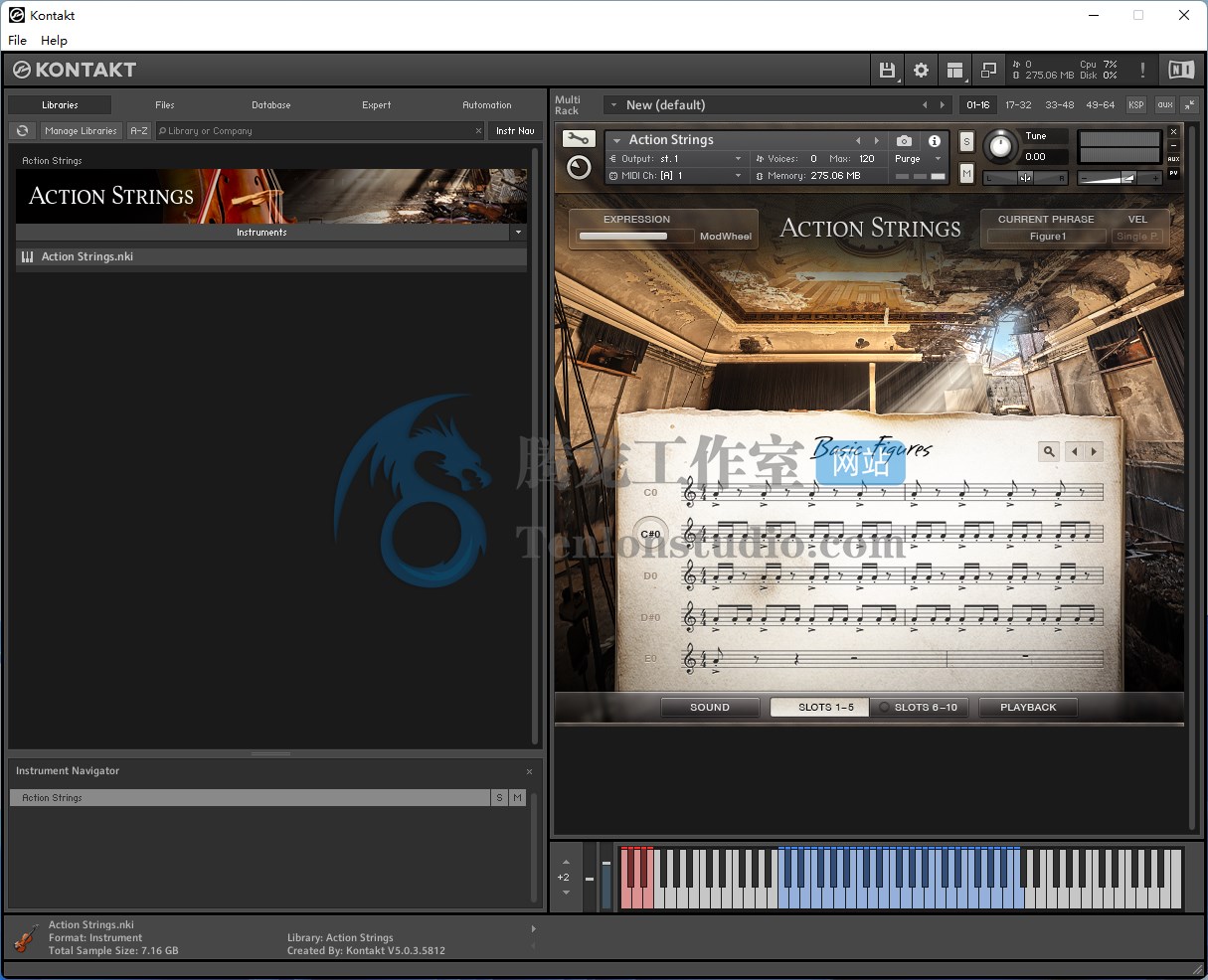
Task: Select previous multi arrow in Multi Rack
Action: pos(925,104)
